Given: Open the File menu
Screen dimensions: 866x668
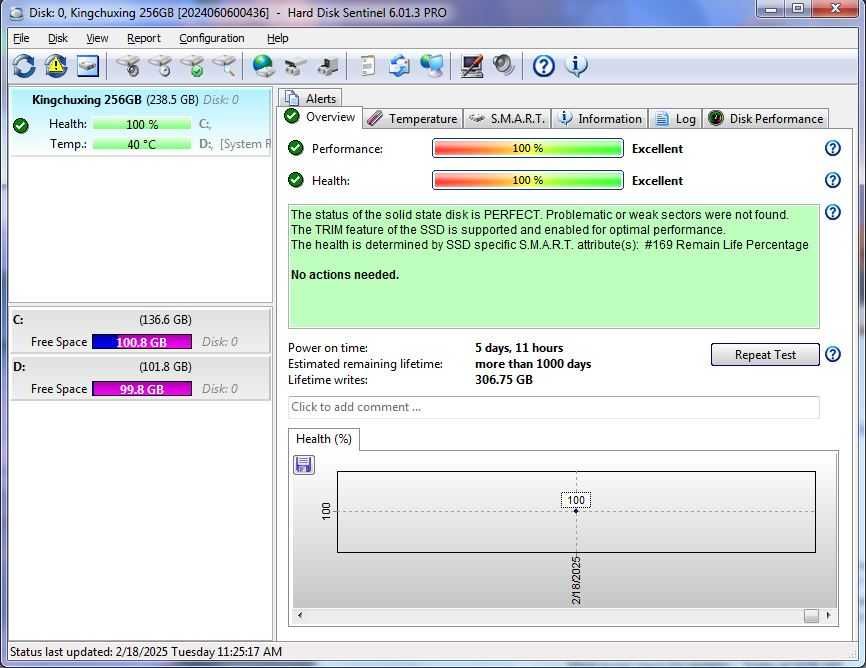Looking at the screenshot, I should [x=21, y=38].
